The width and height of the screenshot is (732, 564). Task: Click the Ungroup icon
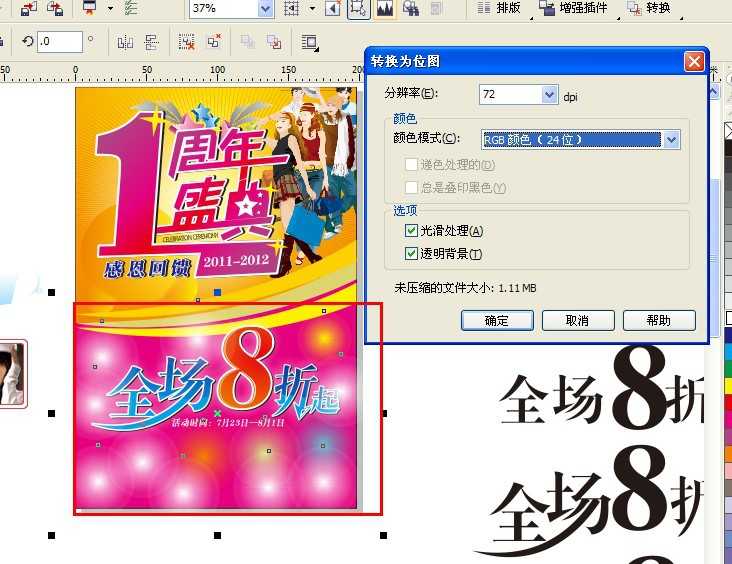click(x=187, y=42)
